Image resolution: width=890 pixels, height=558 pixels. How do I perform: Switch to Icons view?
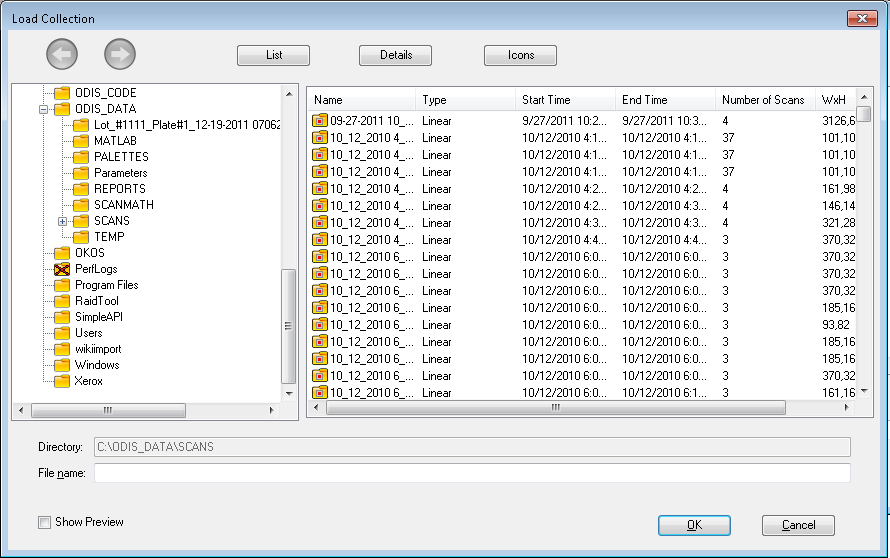click(x=520, y=56)
